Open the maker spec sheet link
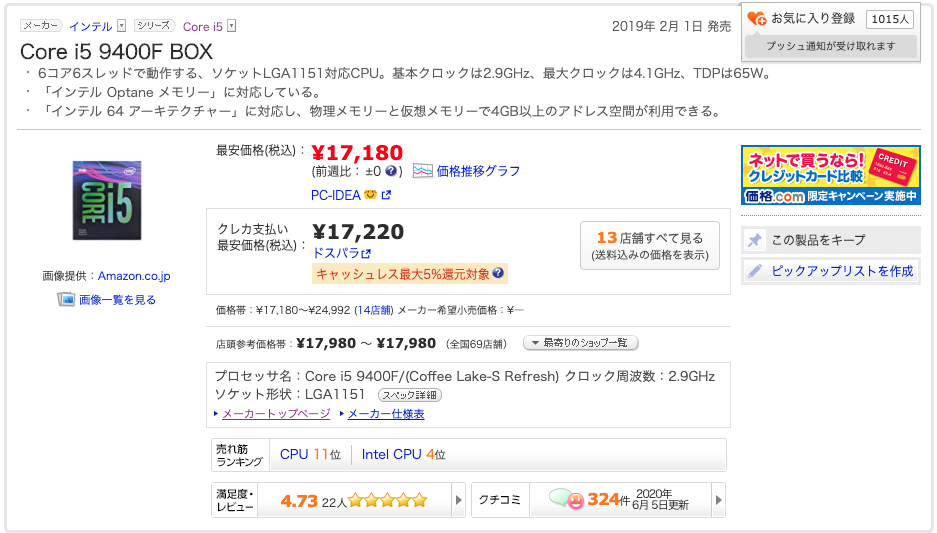The image size is (937, 533). point(385,414)
